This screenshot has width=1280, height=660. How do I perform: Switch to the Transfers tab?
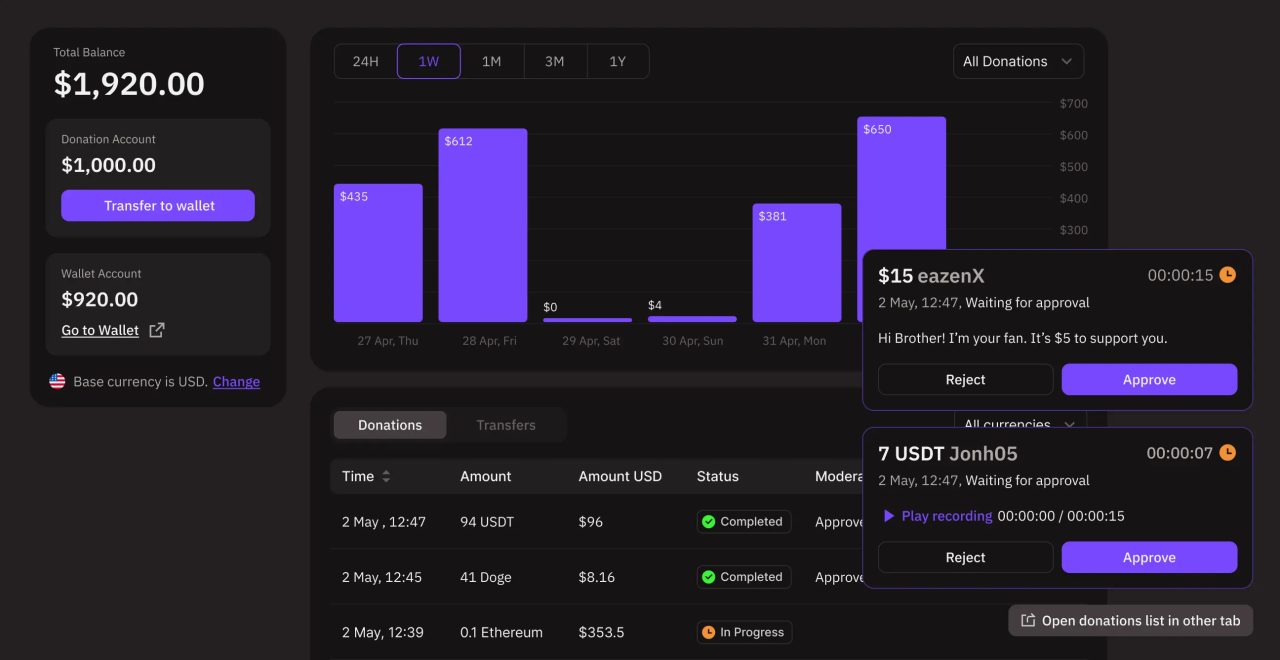click(506, 424)
